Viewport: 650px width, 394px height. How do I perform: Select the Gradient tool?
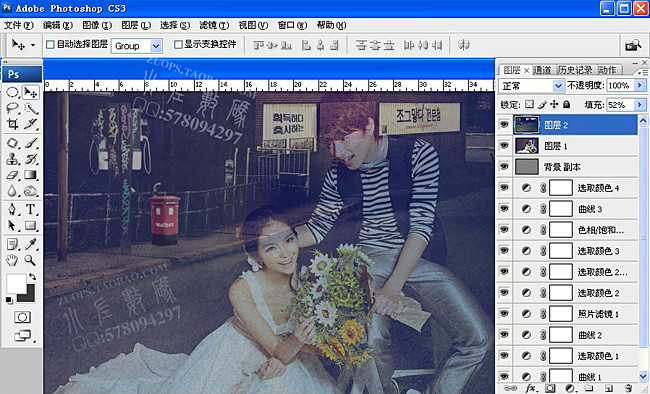pos(30,175)
